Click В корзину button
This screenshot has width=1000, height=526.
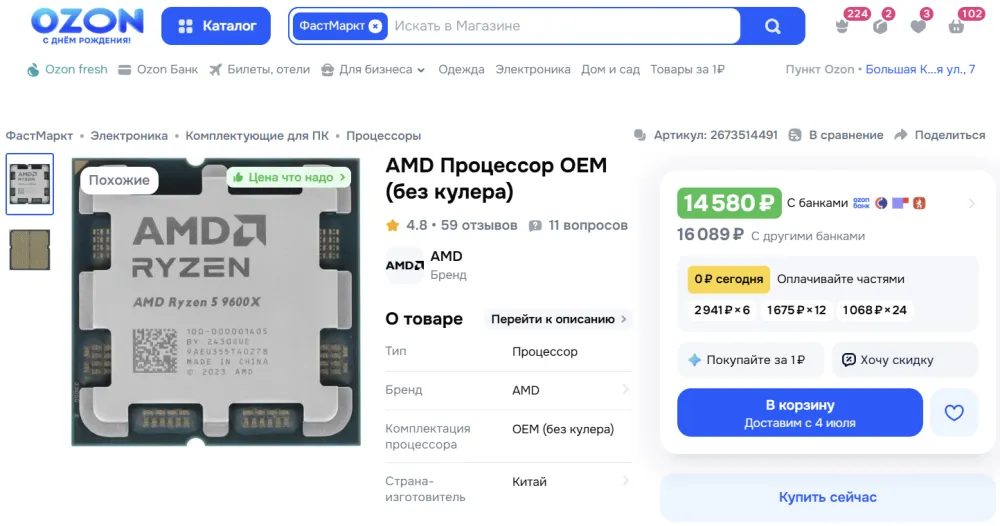point(800,413)
